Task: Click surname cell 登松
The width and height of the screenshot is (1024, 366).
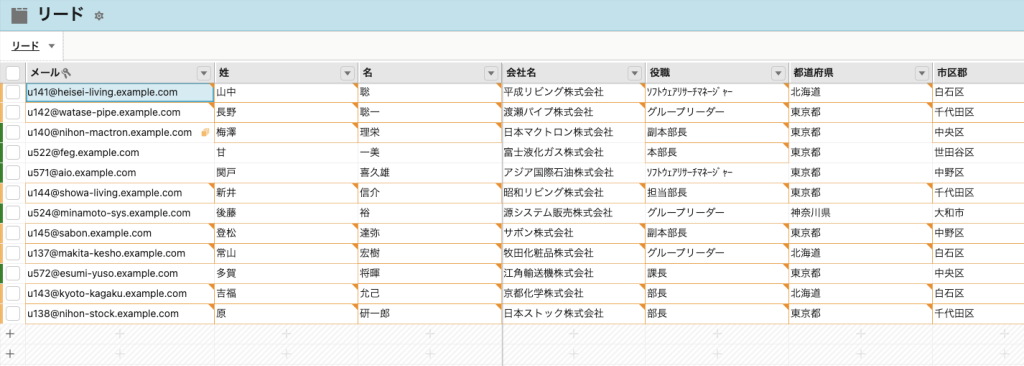Action: (286, 233)
